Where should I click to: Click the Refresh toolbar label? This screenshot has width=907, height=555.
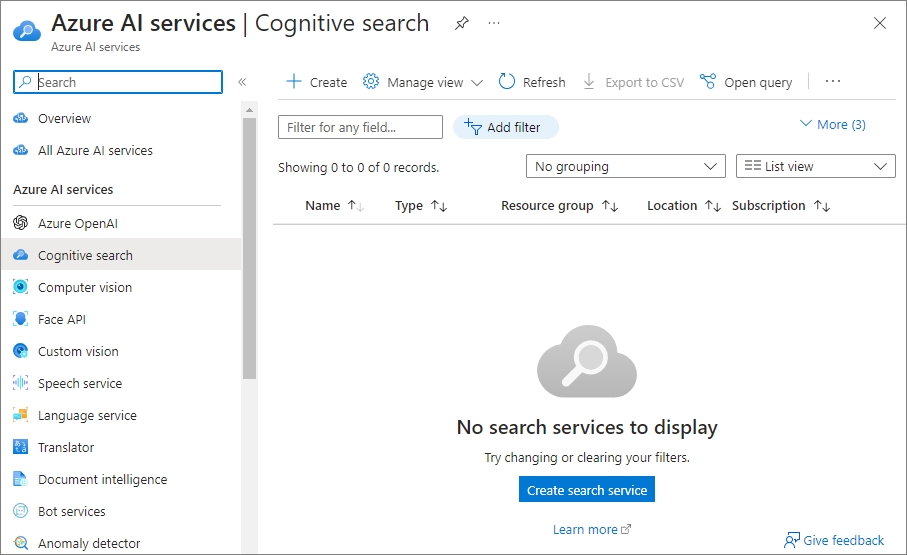(544, 83)
